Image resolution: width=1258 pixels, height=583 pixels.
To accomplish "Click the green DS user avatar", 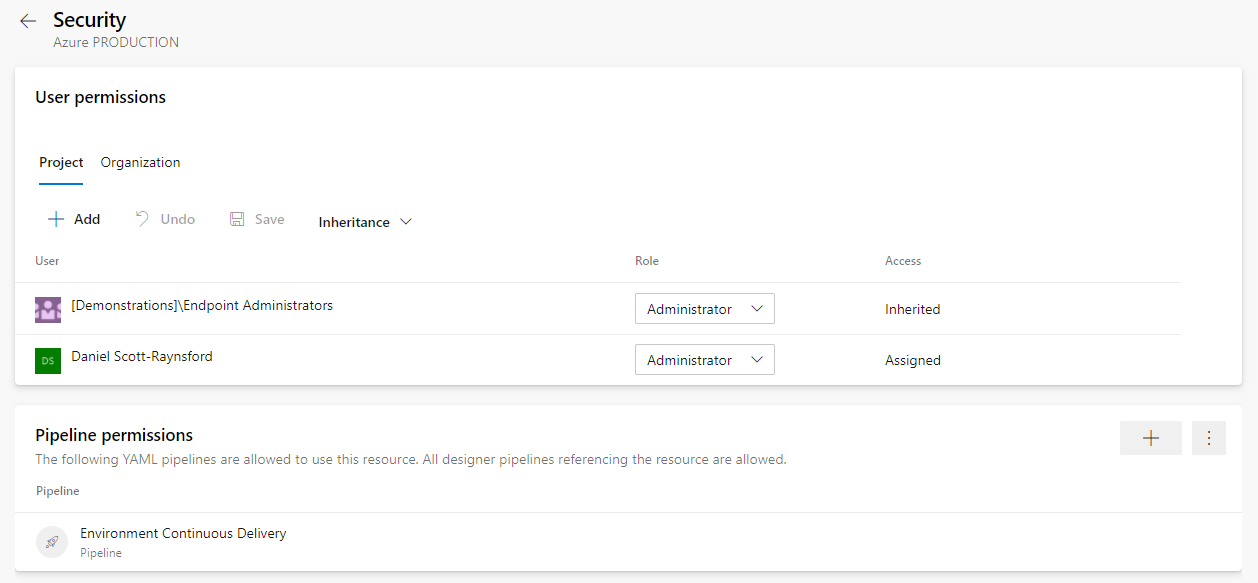I will (x=48, y=360).
